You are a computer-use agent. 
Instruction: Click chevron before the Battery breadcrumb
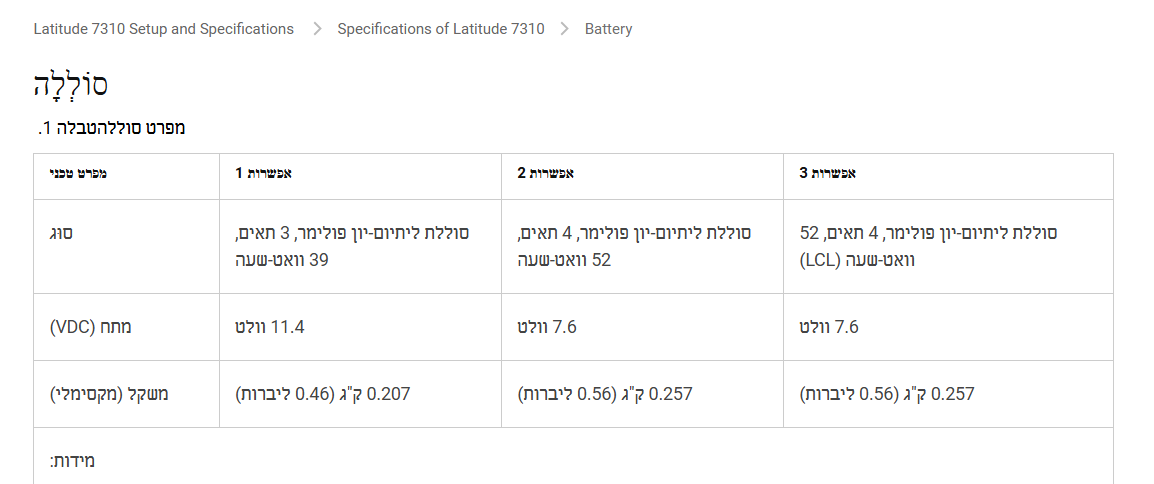tap(564, 29)
